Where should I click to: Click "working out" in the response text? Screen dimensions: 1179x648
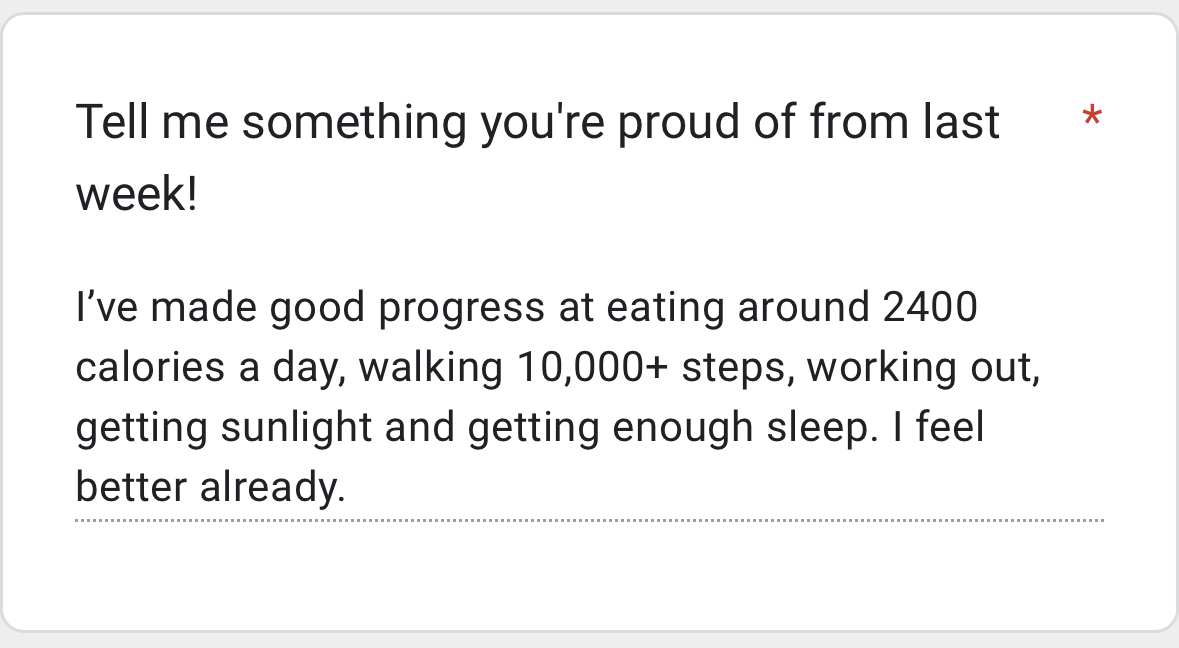(x=922, y=368)
